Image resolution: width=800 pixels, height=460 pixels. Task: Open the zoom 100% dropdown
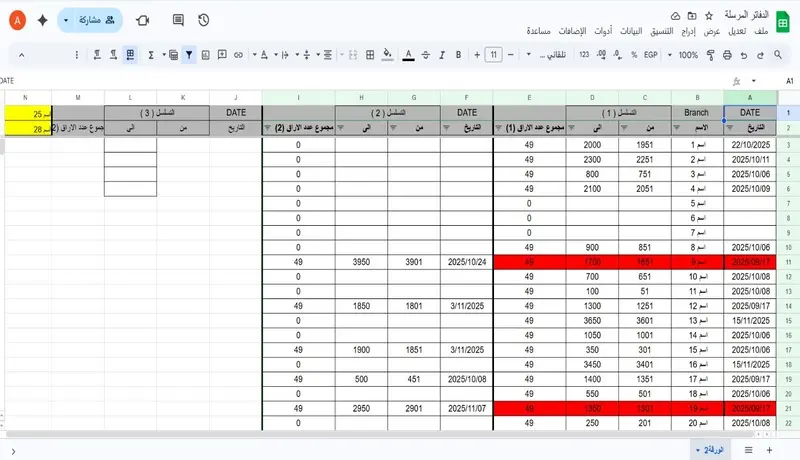pyautogui.click(x=684, y=55)
